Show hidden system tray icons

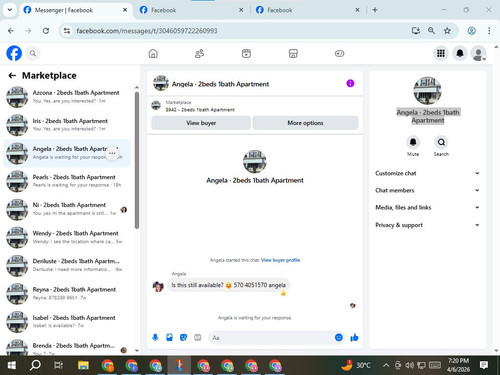point(386,365)
